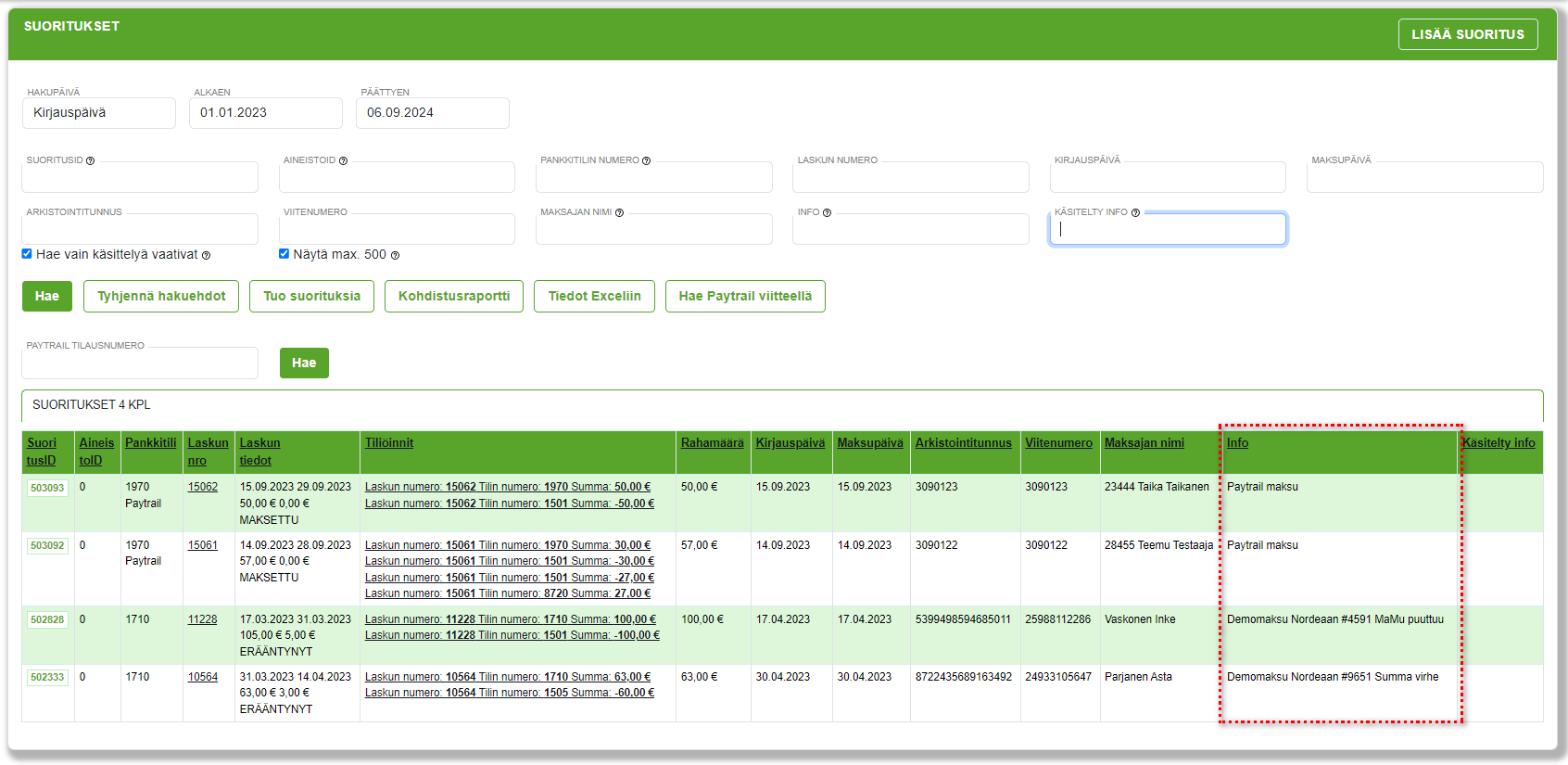Open tiliöinti 15061 Tilin 8720 Summa 27,00 €
Screen dimensions: 1568x765
coord(508,593)
